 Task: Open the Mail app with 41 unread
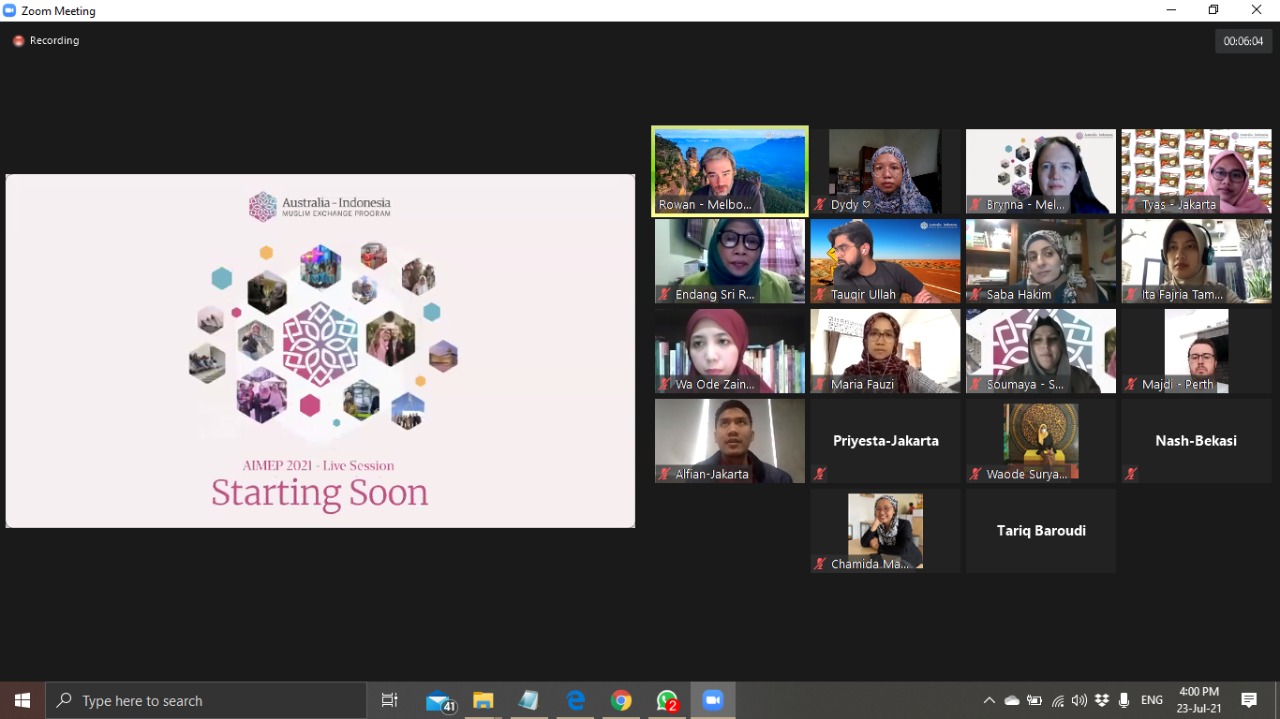coord(439,700)
